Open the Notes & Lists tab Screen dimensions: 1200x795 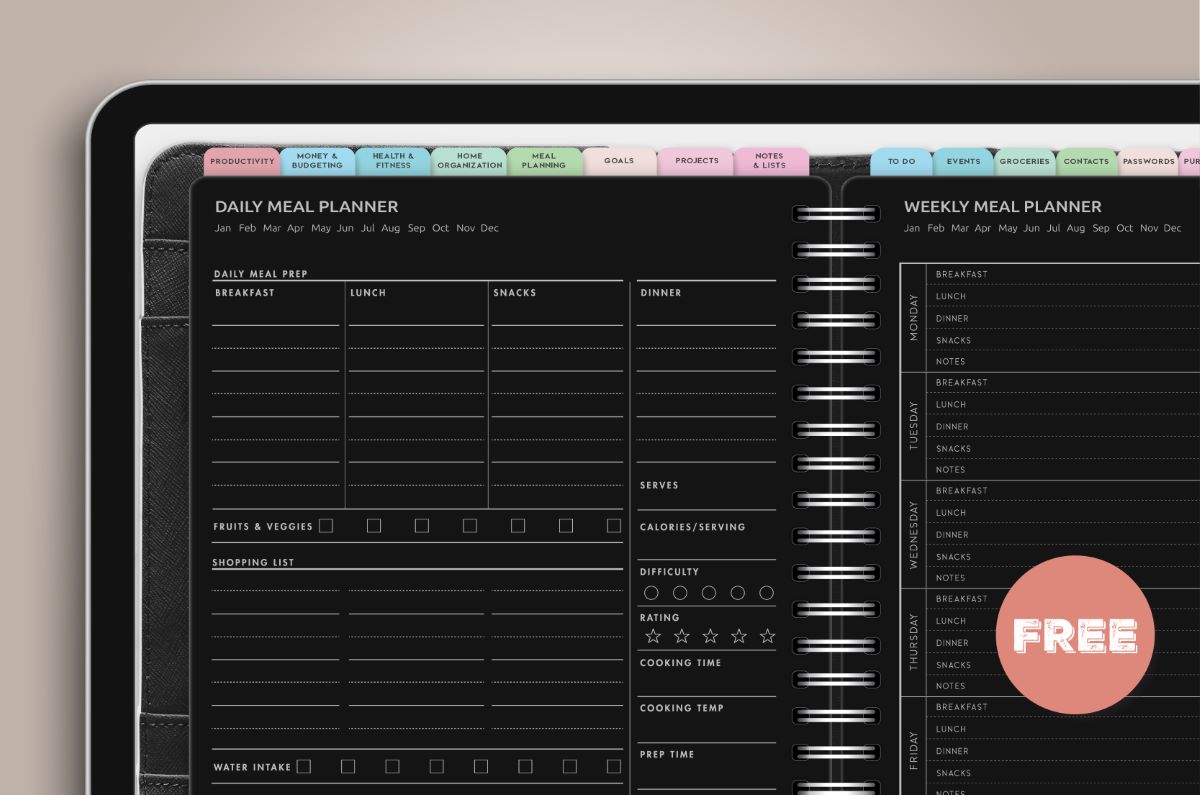771,161
